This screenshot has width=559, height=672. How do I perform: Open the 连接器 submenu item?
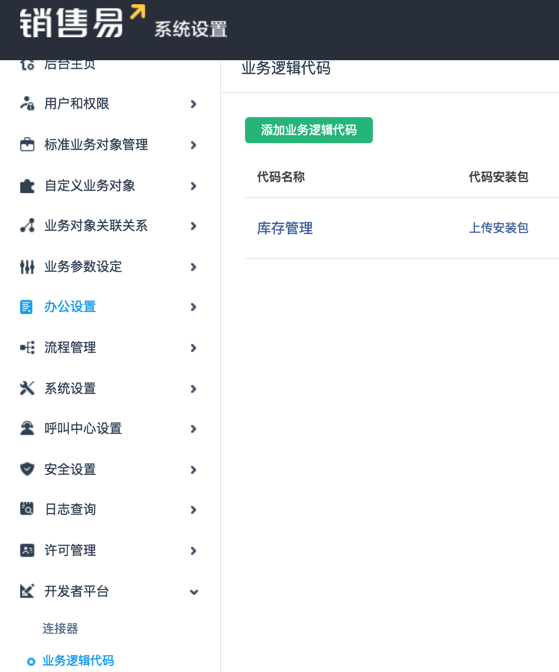60,628
